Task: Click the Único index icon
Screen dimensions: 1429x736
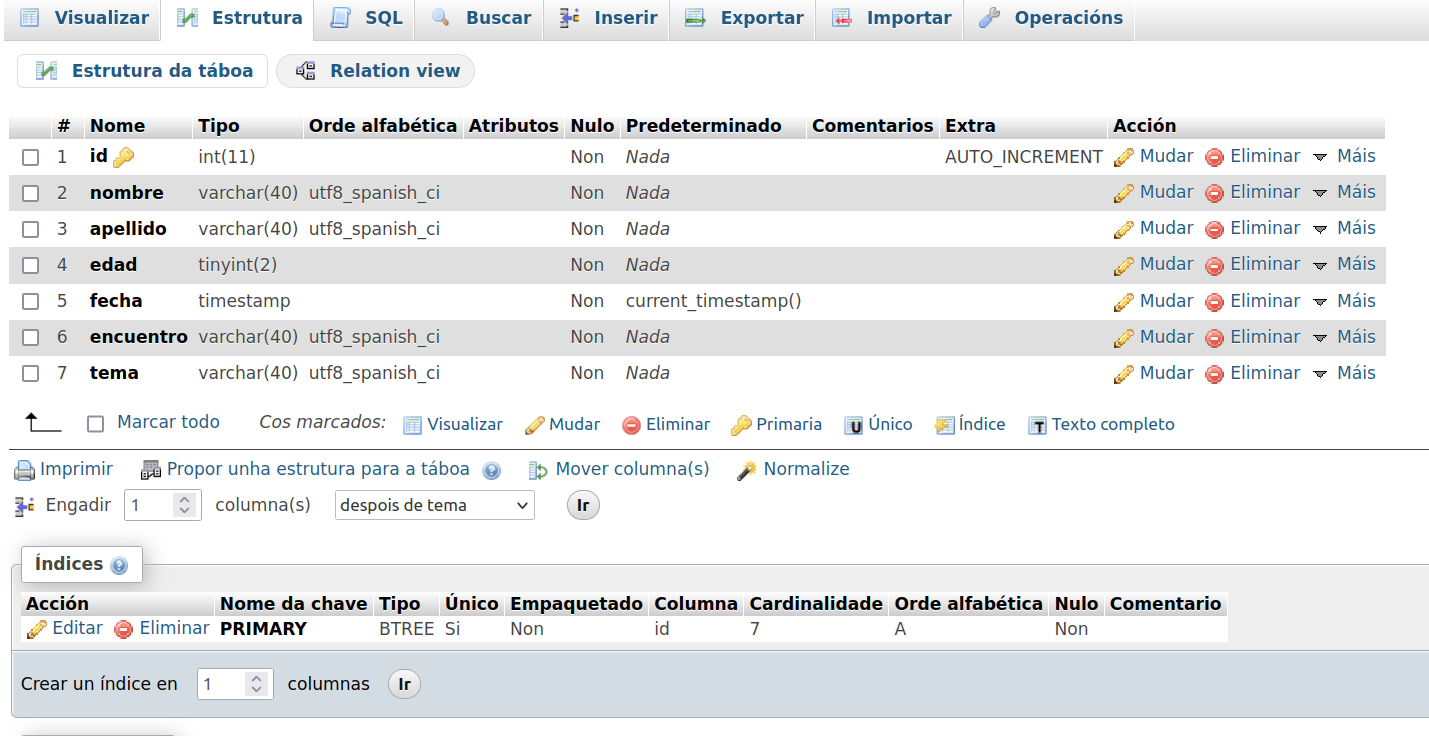Action: click(853, 425)
